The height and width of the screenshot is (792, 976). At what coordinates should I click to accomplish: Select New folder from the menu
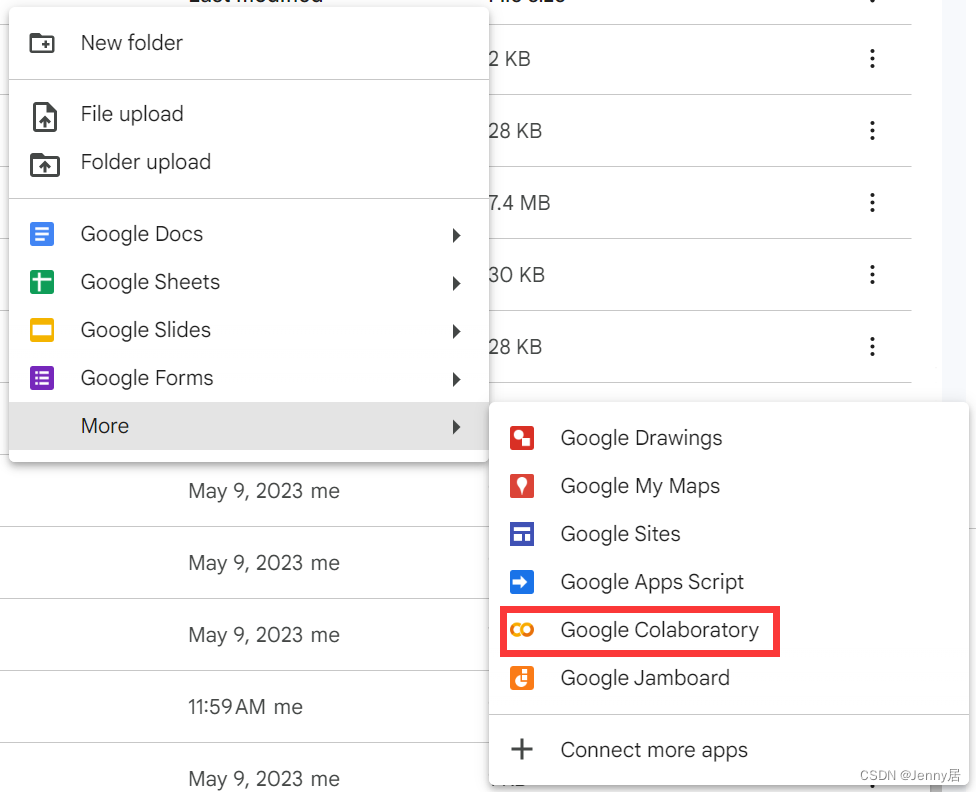click(x=249, y=43)
